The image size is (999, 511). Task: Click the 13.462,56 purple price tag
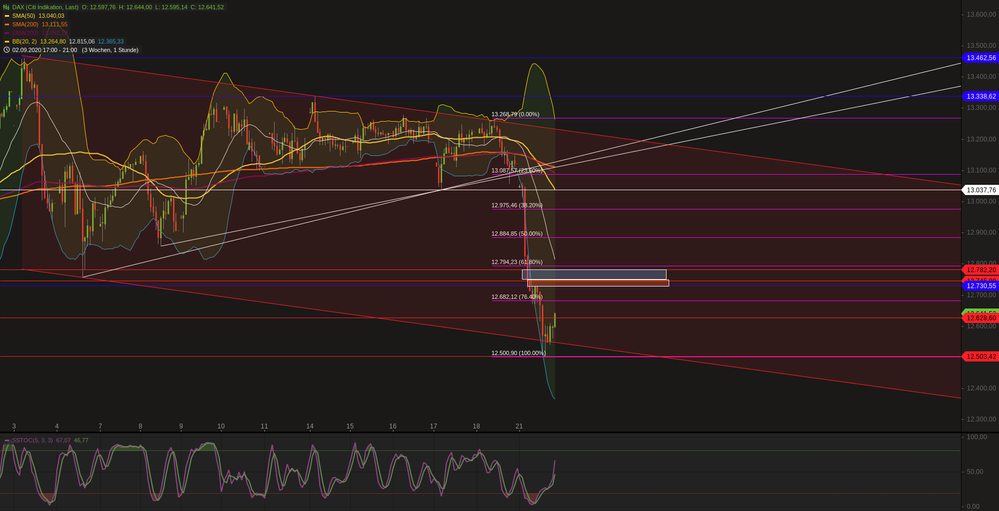(x=980, y=59)
